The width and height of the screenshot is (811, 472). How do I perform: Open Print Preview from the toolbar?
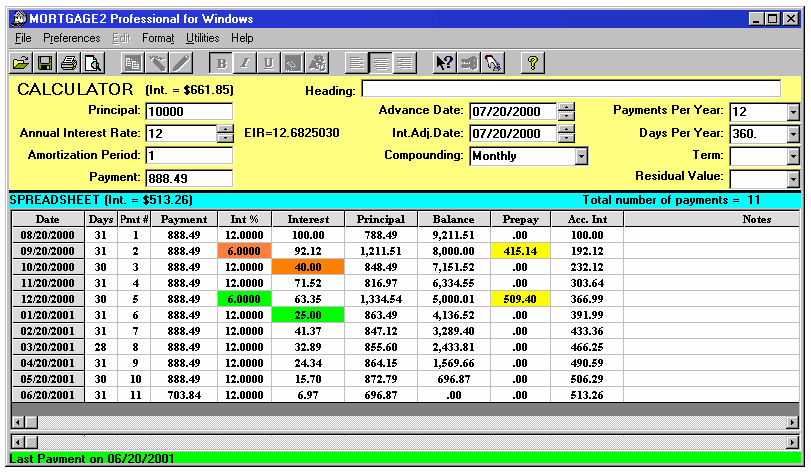(92, 63)
